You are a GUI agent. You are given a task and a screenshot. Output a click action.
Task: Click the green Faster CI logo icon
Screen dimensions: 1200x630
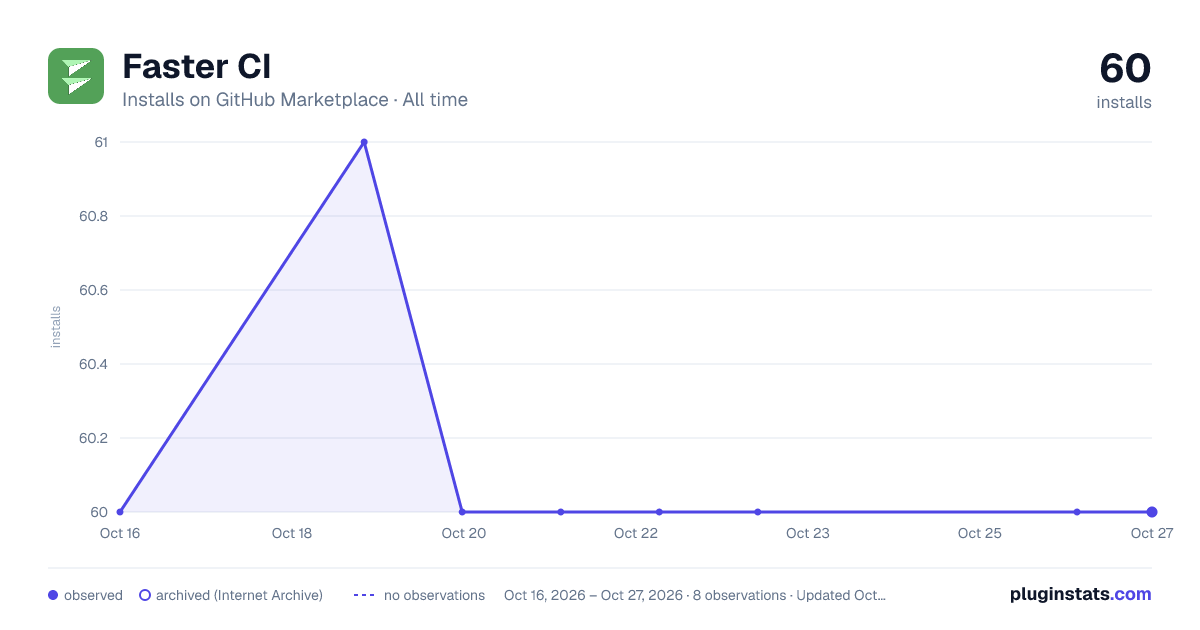pos(76,76)
